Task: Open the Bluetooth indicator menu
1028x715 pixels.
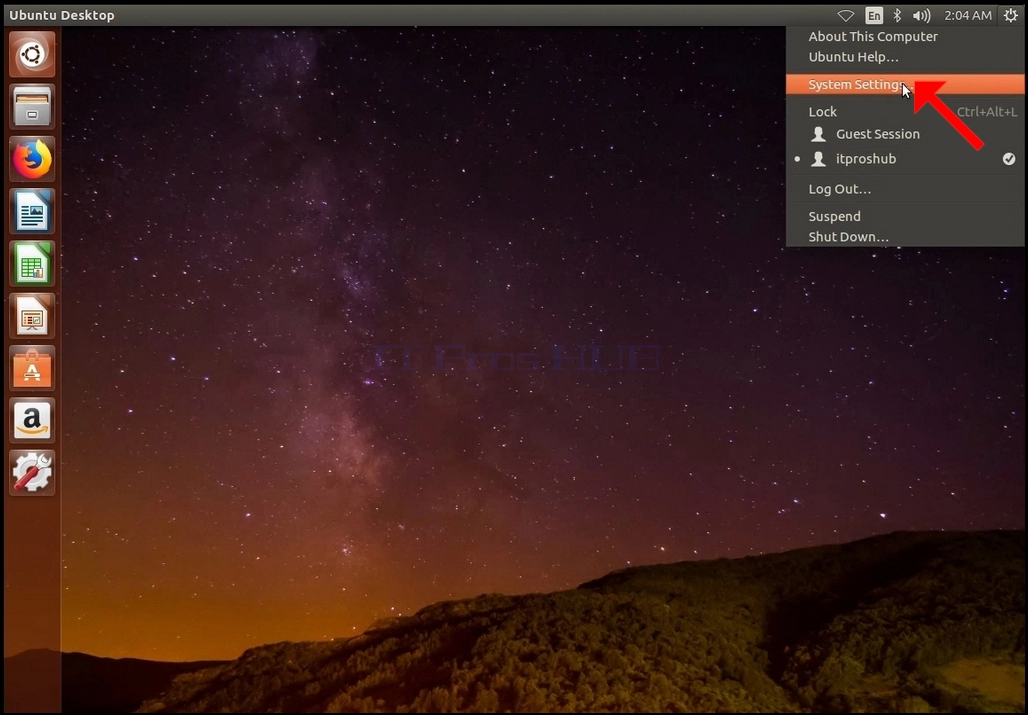Action: click(x=898, y=15)
